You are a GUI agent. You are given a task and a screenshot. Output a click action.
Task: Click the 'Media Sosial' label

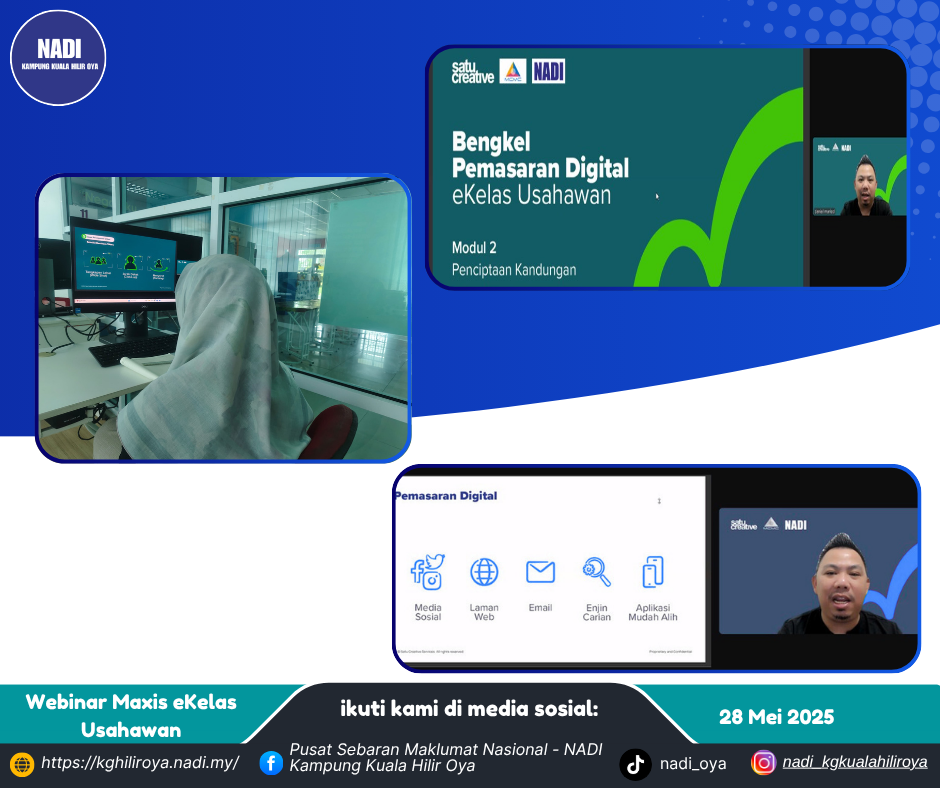point(428,612)
